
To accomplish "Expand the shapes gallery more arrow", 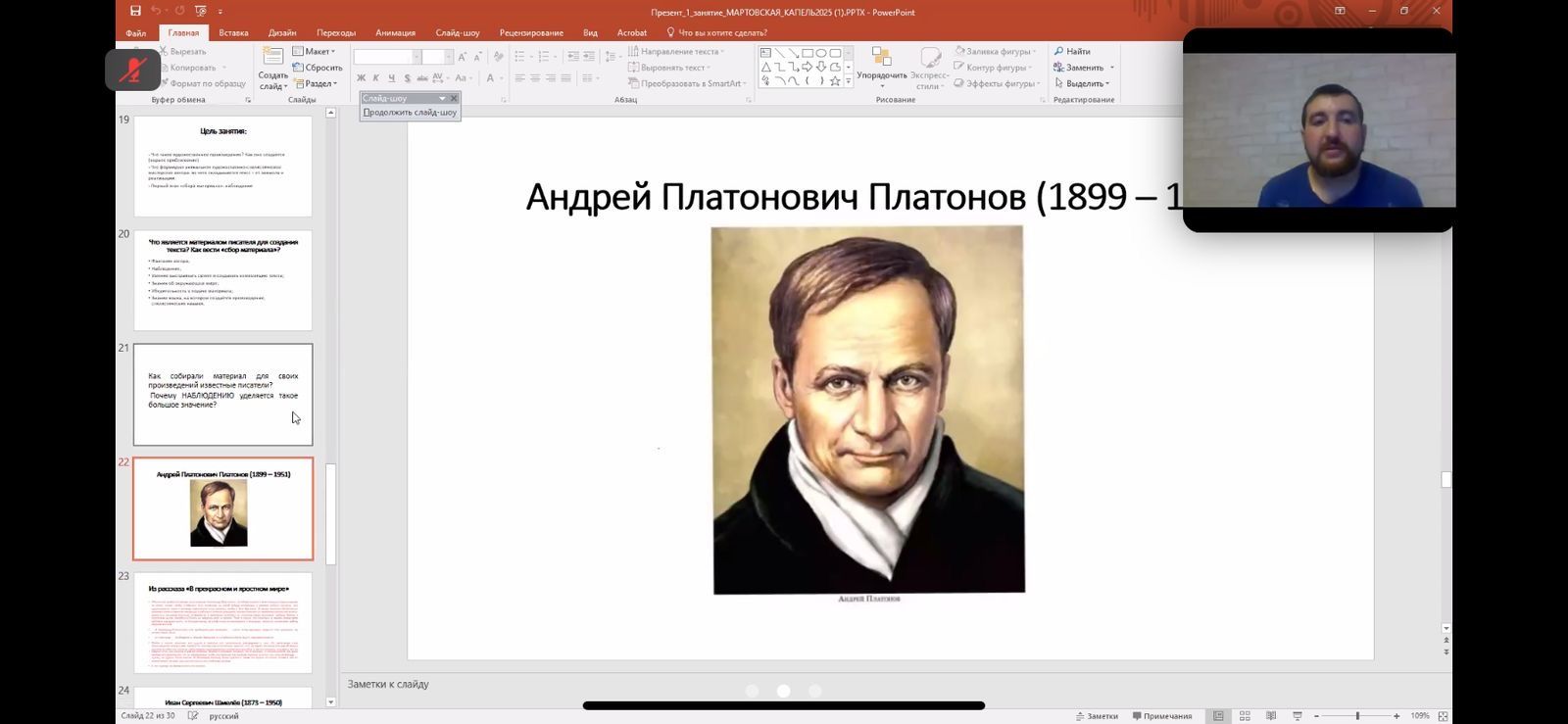I will [x=848, y=82].
